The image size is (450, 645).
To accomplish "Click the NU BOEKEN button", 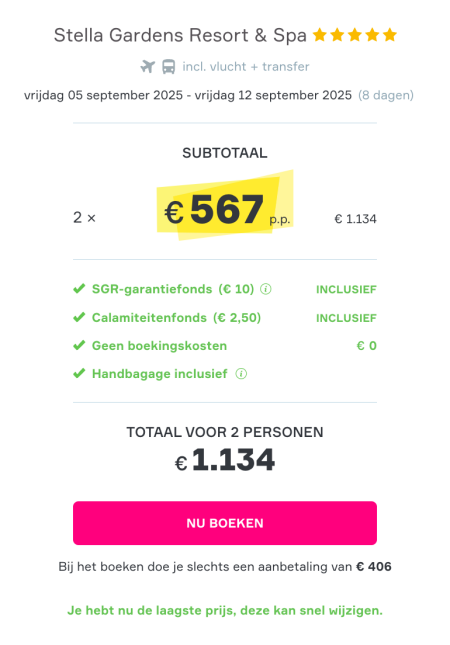I will (225, 523).
